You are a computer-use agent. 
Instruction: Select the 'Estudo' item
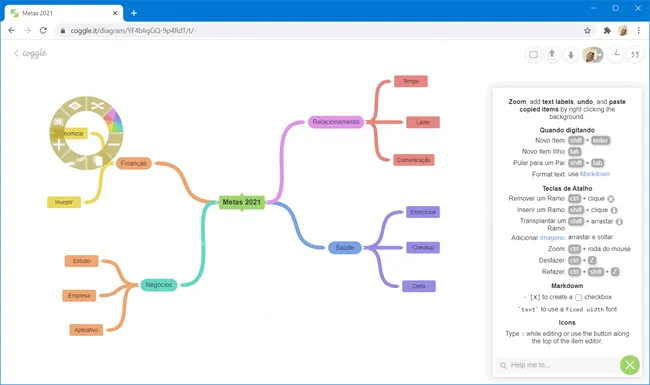pos(82,261)
